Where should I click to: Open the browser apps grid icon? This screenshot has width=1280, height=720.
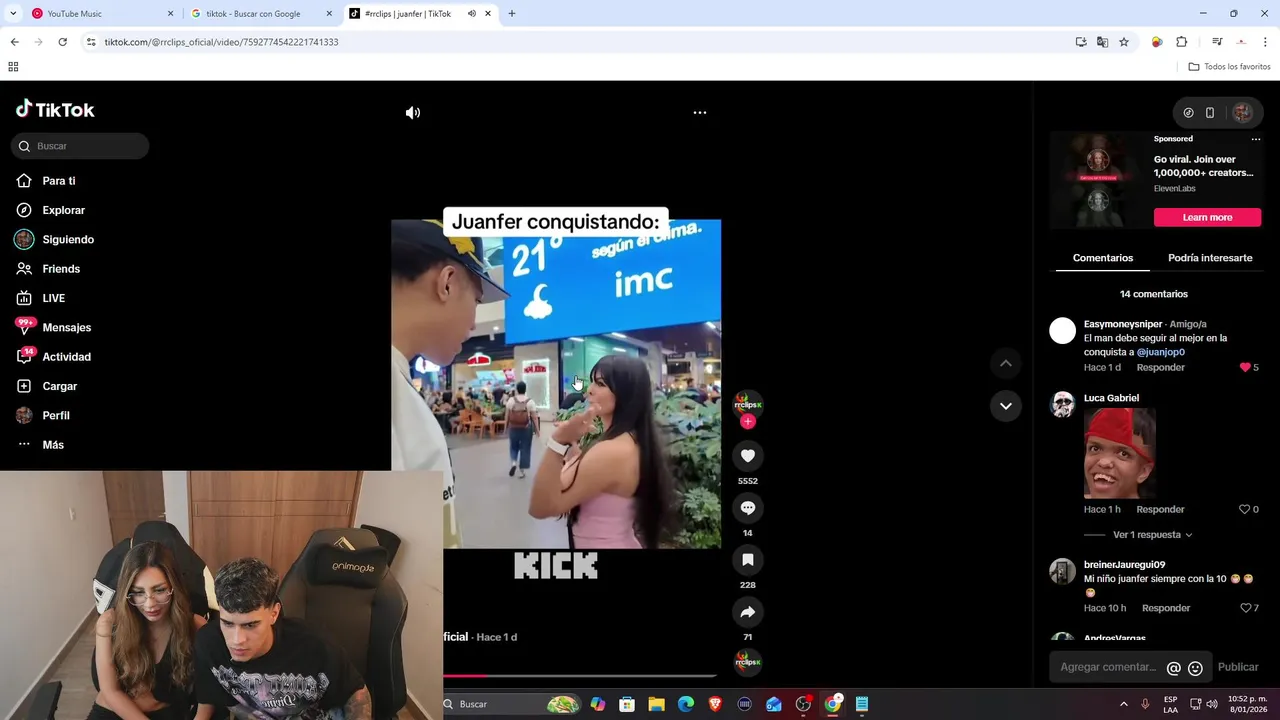(x=13, y=67)
